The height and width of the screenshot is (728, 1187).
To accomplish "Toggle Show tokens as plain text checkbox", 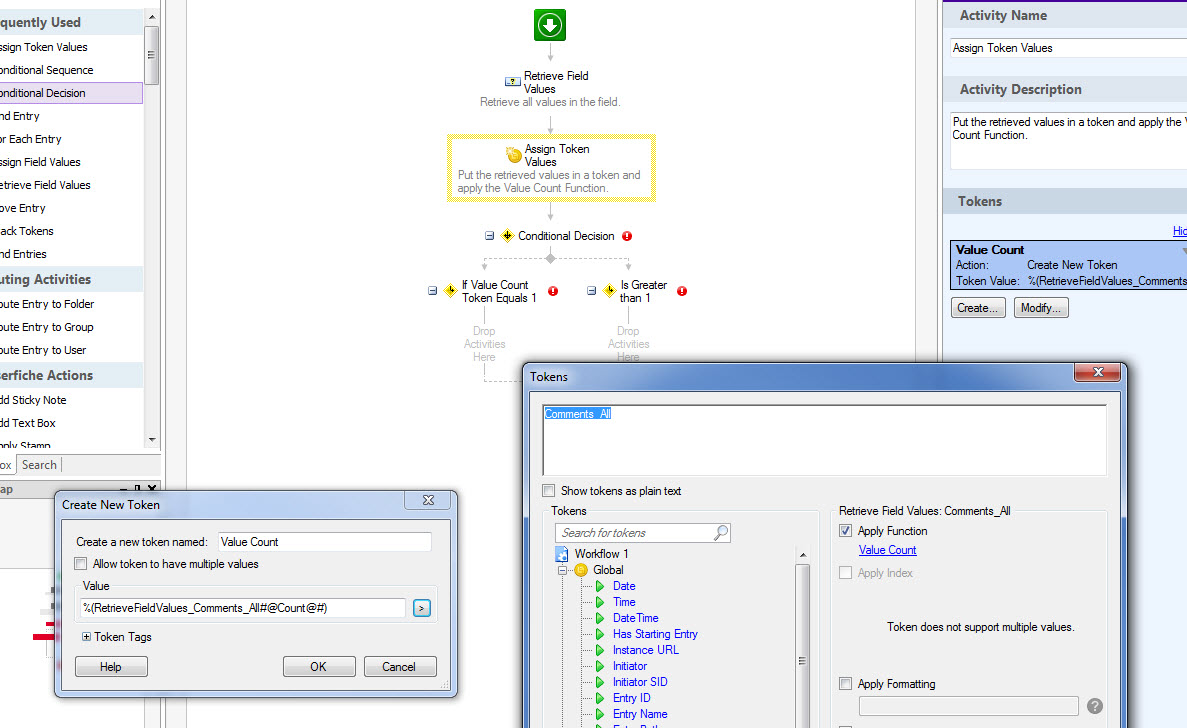I will click(x=548, y=491).
